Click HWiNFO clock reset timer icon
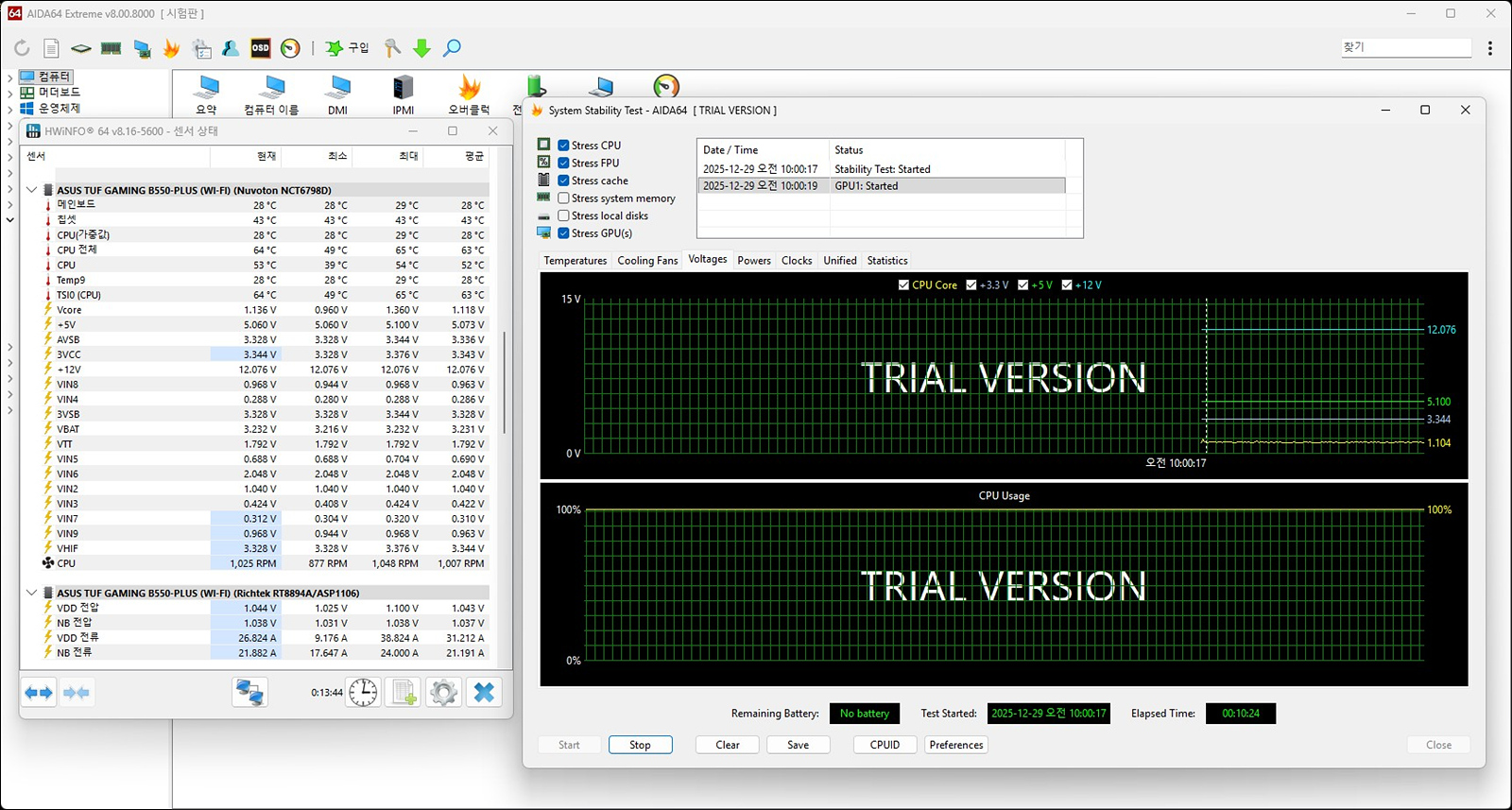The height and width of the screenshot is (810, 1512). point(363,693)
